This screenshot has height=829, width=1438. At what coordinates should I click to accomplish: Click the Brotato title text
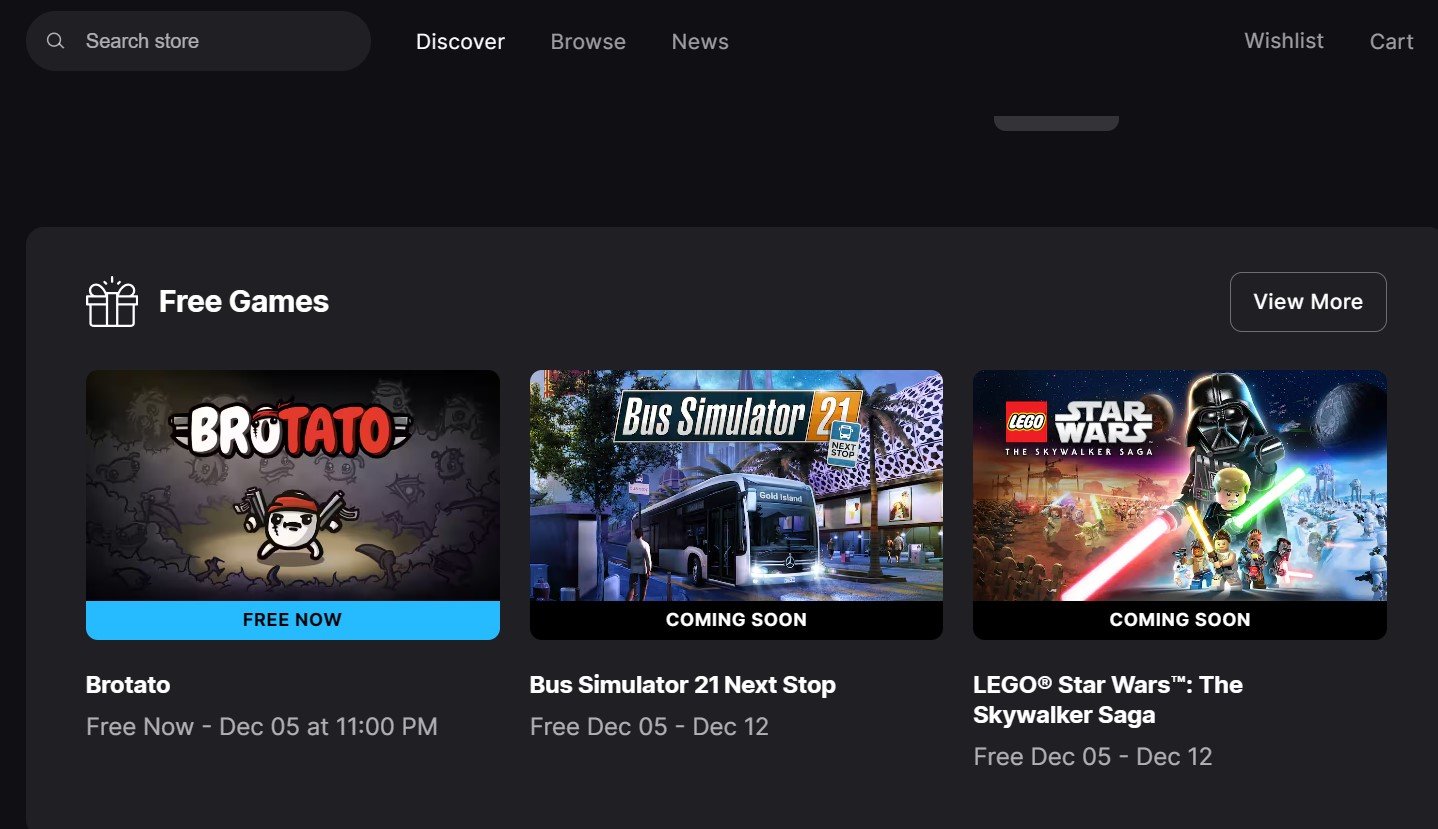tap(128, 685)
